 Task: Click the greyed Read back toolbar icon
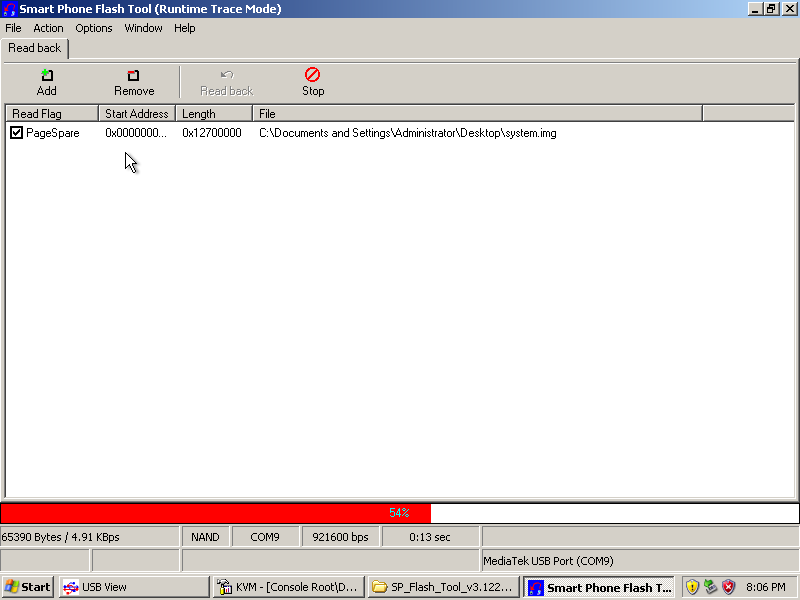coord(227,75)
